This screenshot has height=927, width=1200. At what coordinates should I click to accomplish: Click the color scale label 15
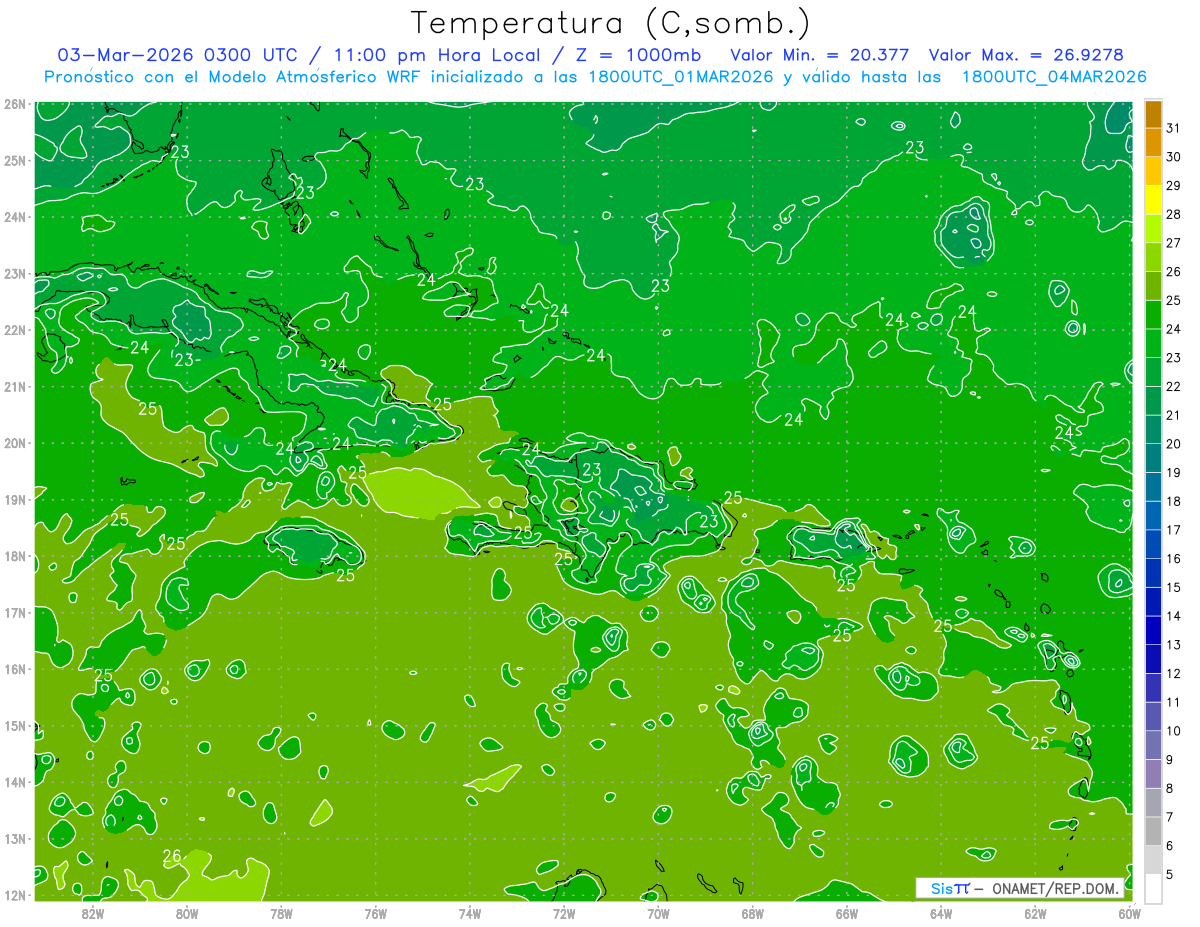[1174, 588]
